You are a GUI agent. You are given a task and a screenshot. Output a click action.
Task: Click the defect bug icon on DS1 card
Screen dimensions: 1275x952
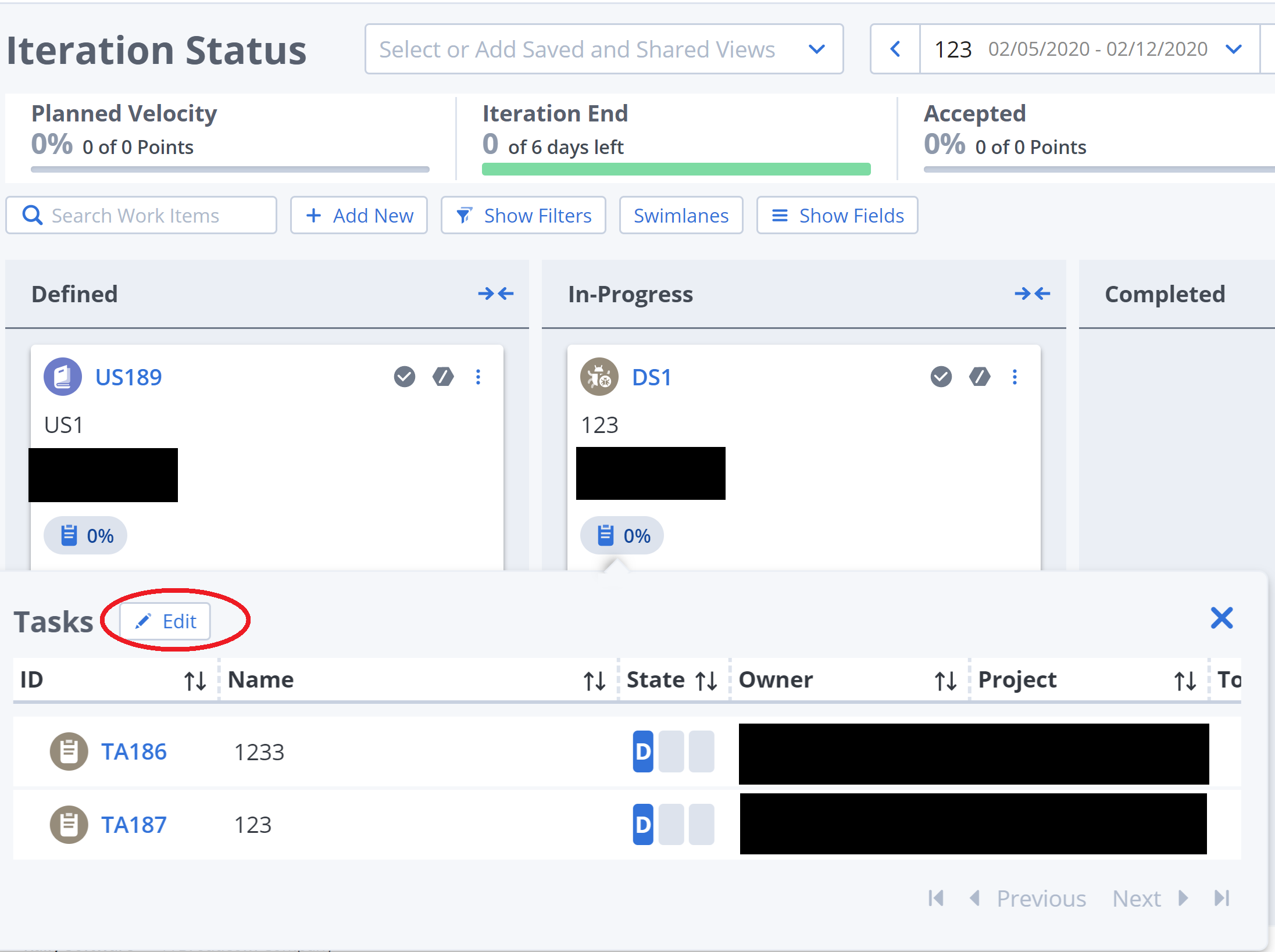(x=599, y=377)
